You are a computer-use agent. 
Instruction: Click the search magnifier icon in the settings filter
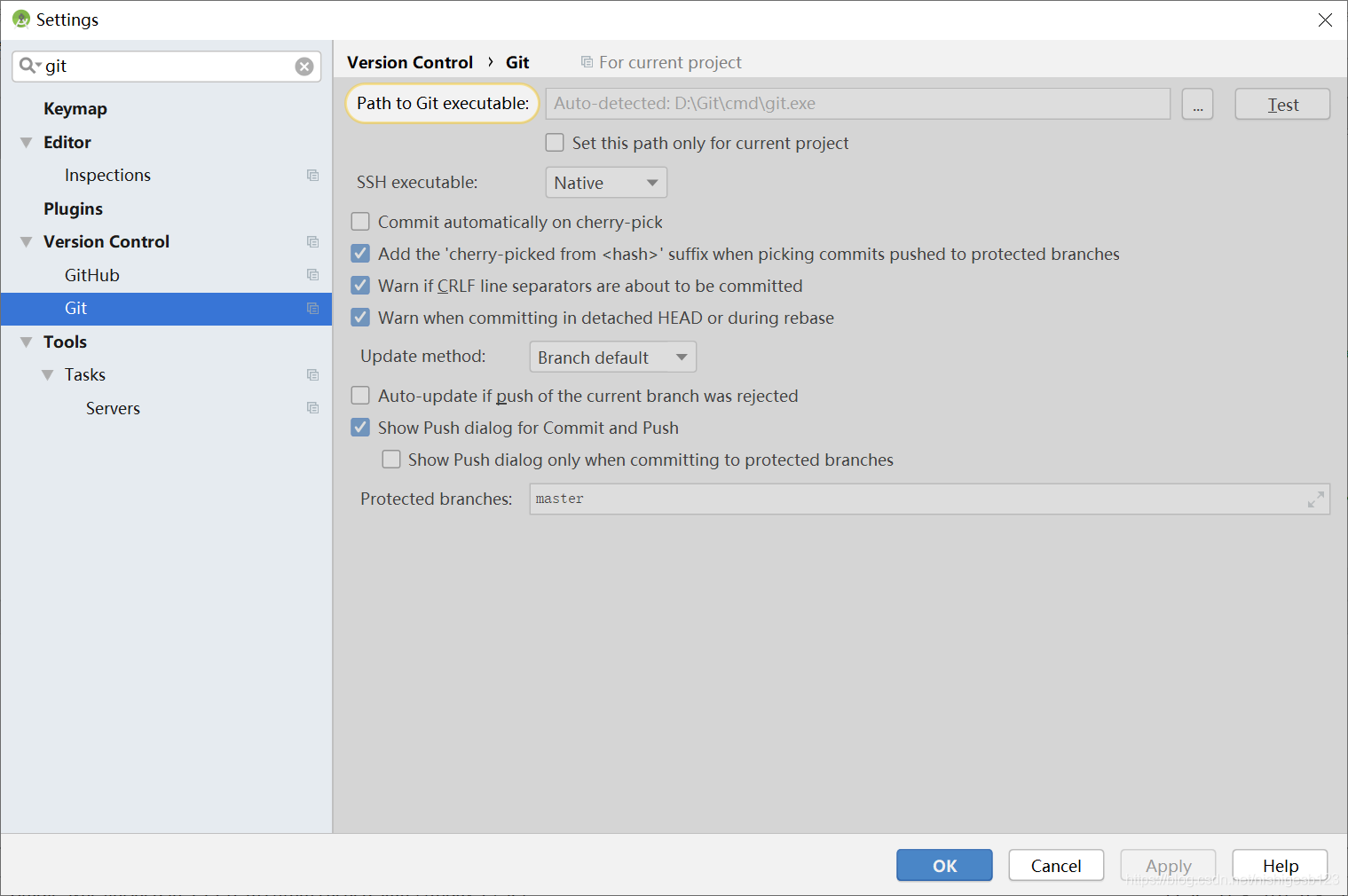(x=30, y=66)
